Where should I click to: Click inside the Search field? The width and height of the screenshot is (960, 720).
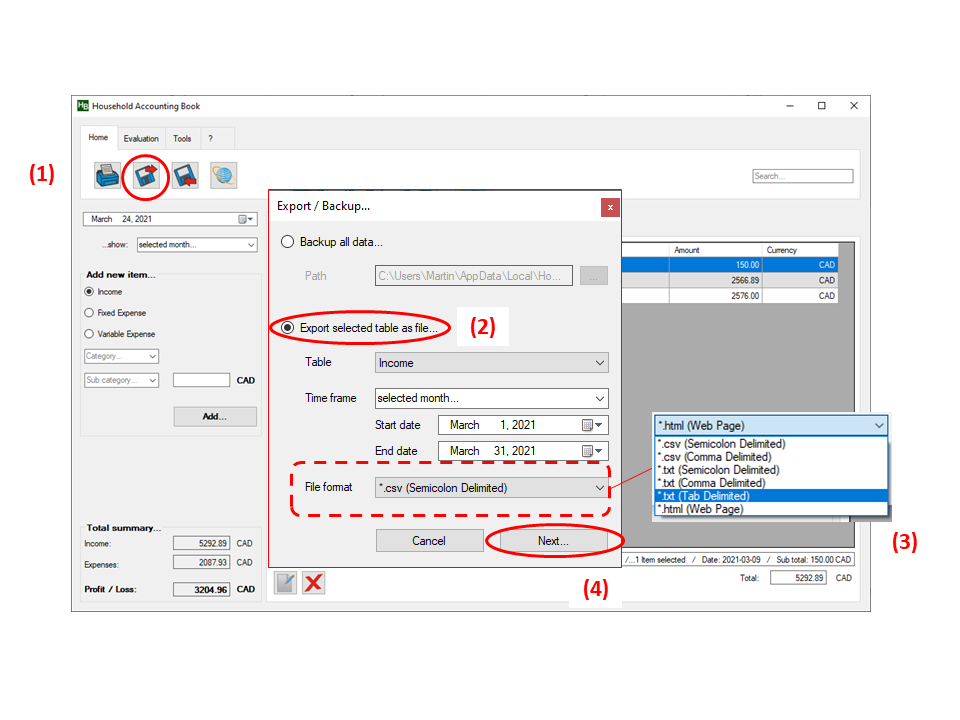tap(802, 176)
